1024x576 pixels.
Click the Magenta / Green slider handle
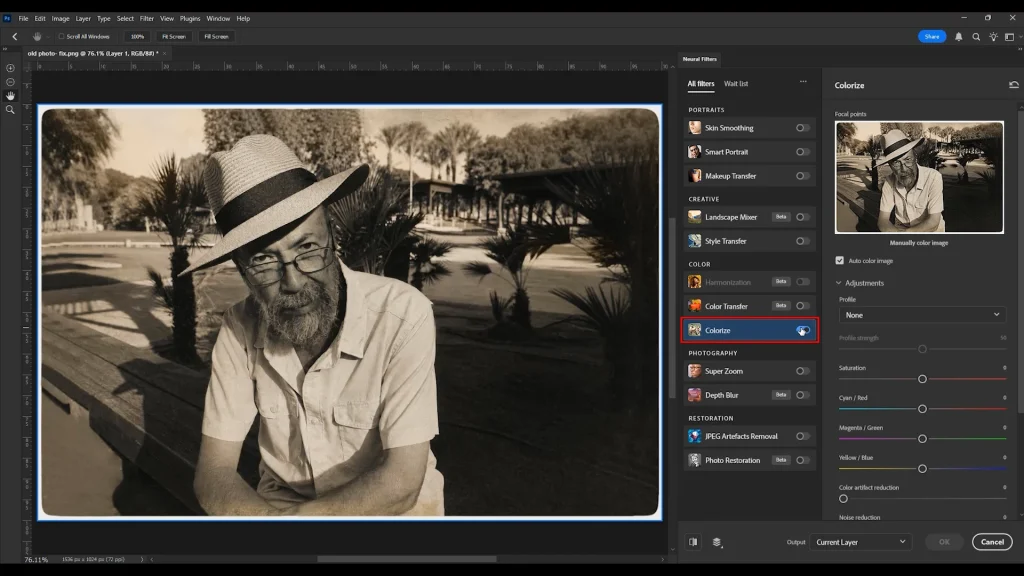coord(922,439)
